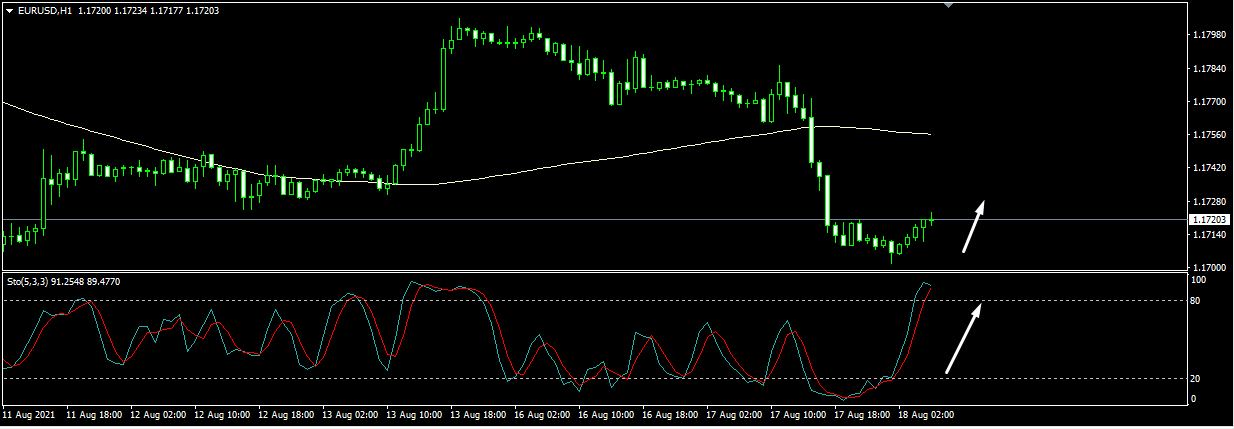Click the 1.17980 price scale label
This screenshot has width=1234, height=429.
(x=1209, y=36)
